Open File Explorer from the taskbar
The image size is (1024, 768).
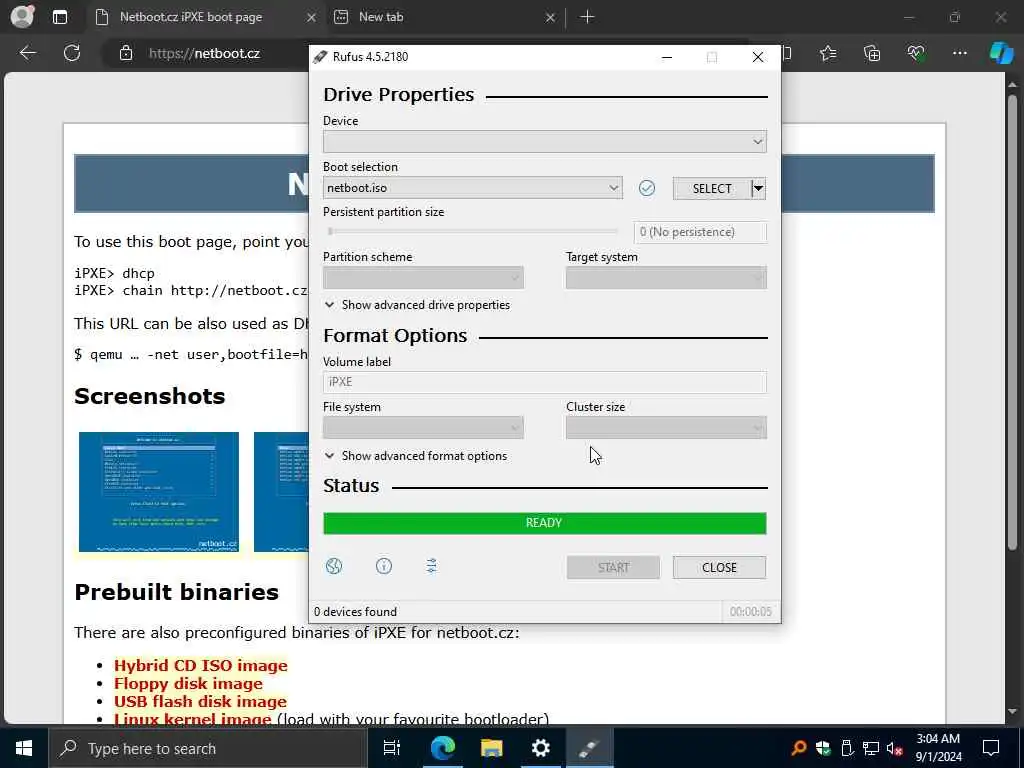tap(492, 748)
